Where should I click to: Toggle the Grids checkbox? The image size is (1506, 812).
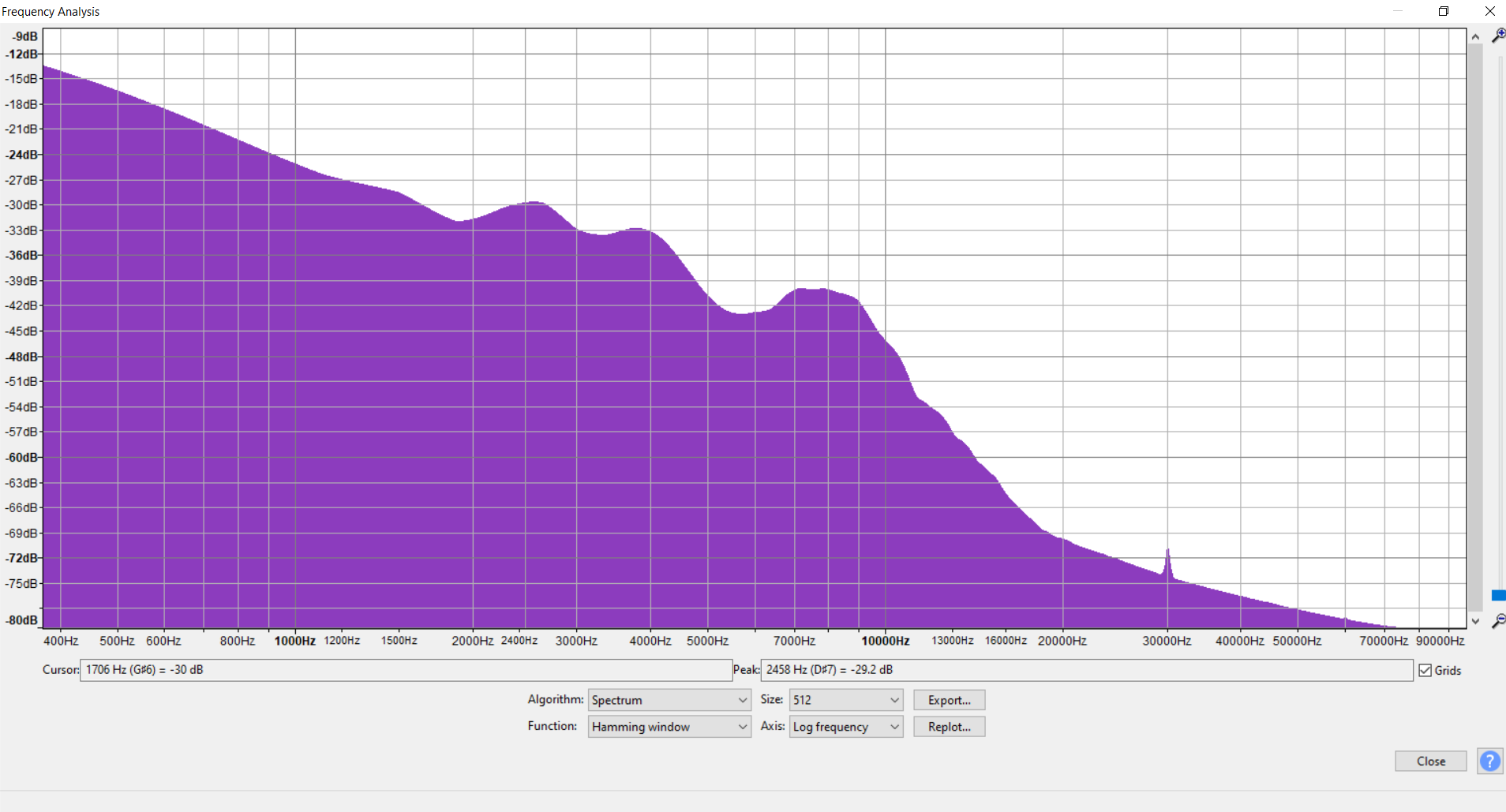point(1425,670)
